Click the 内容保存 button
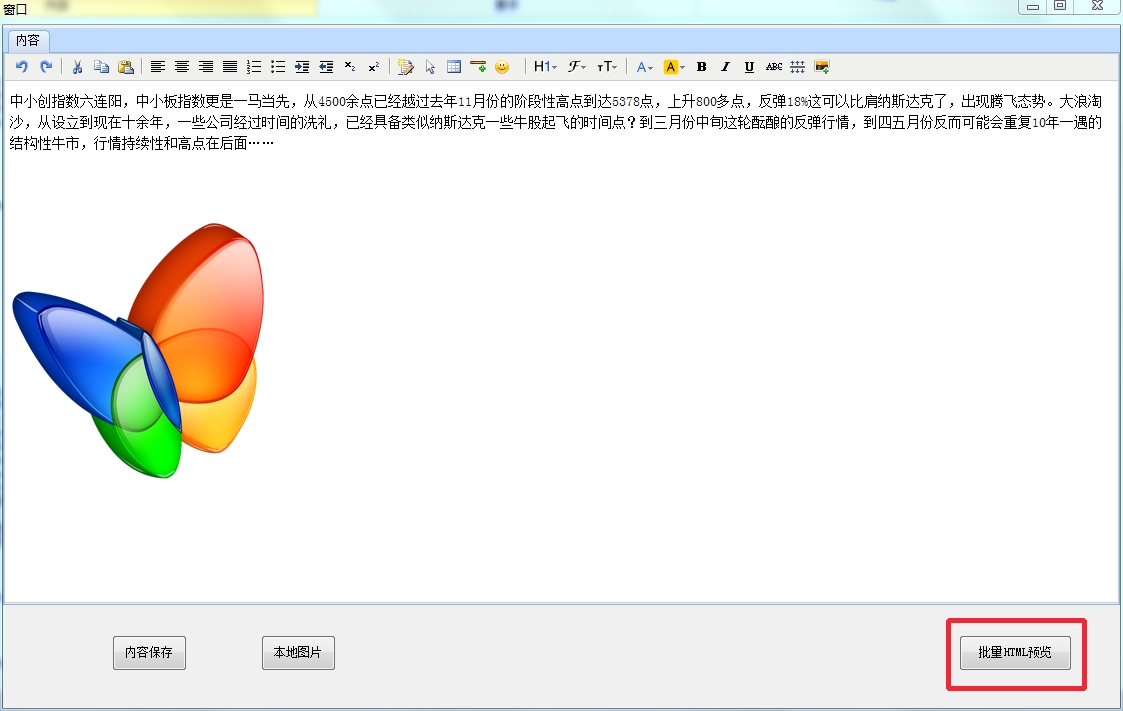1123x711 pixels. coord(149,652)
